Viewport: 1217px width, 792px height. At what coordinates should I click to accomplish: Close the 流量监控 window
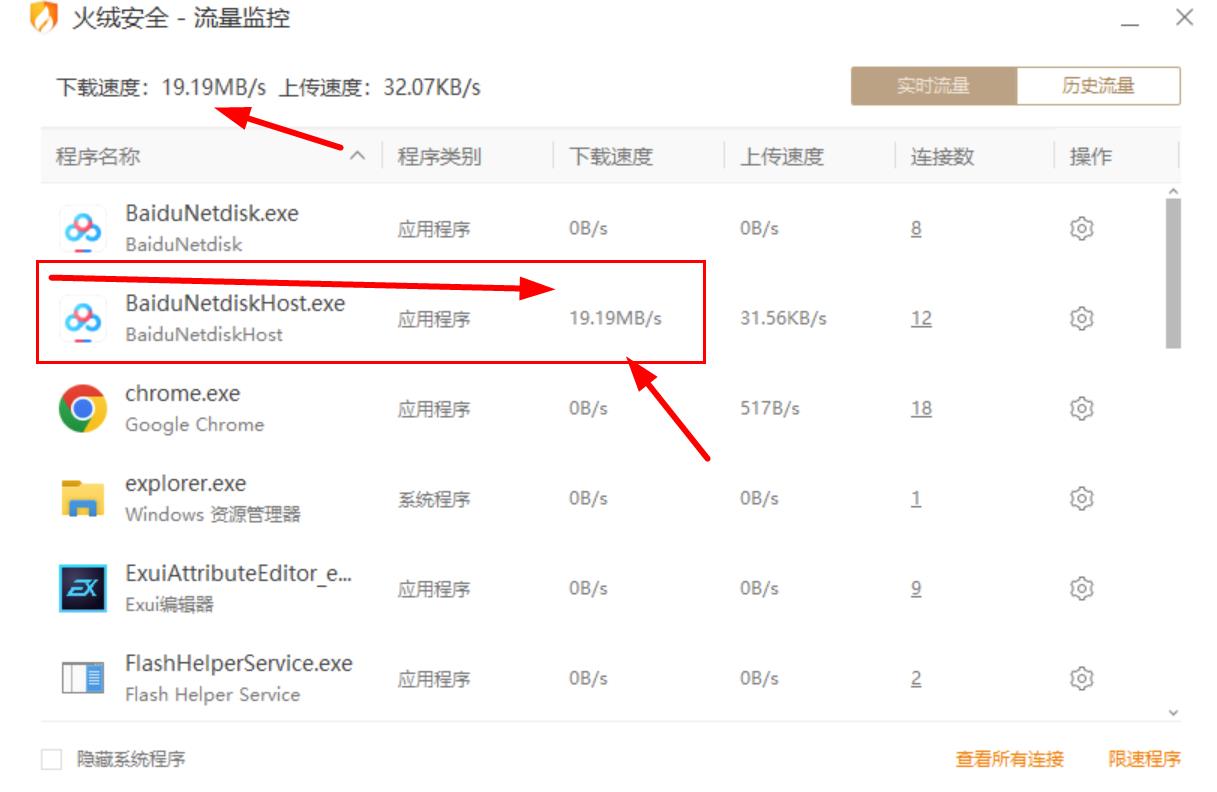(x=1185, y=17)
